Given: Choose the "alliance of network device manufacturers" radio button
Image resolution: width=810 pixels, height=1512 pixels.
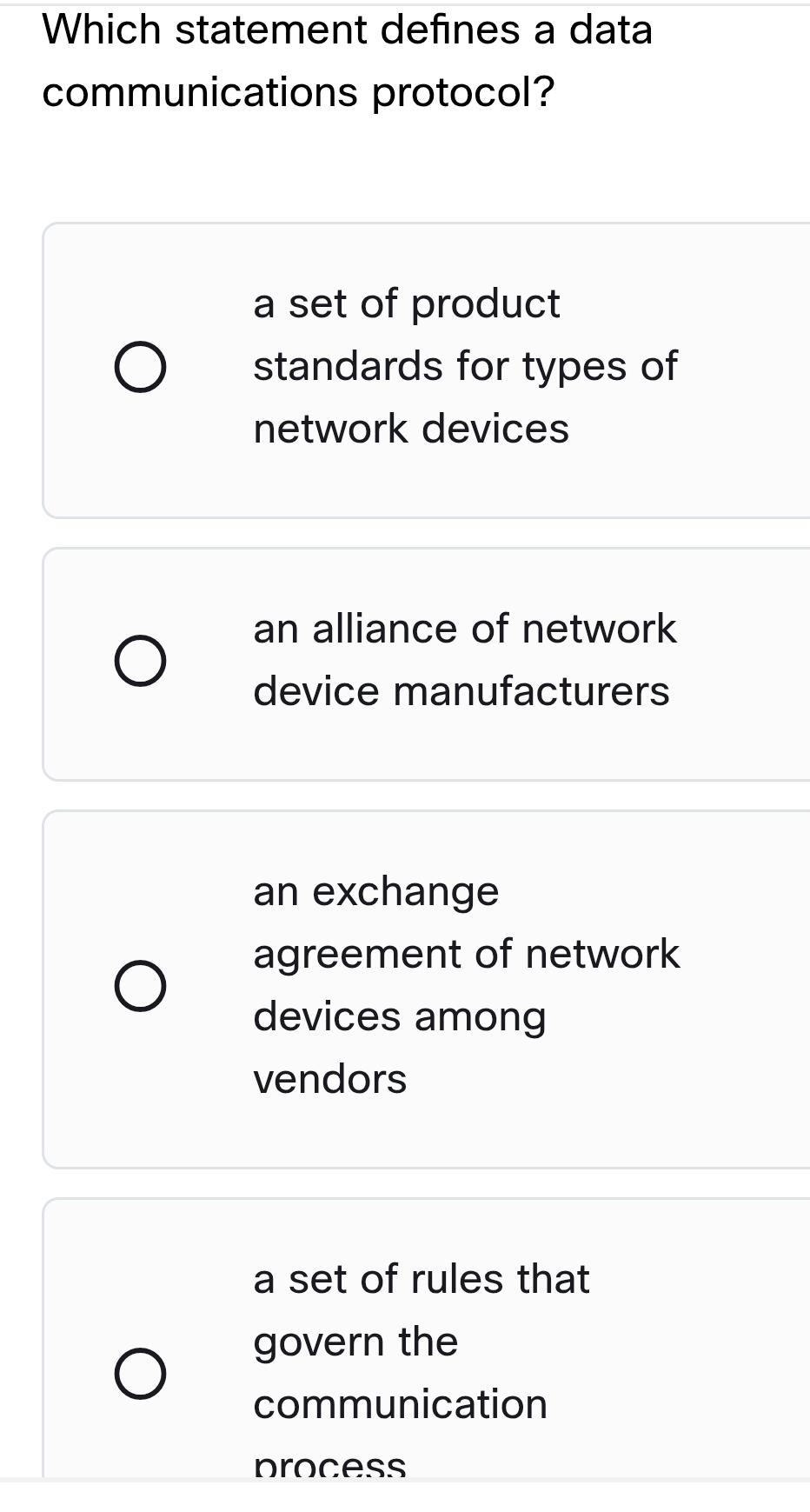Looking at the screenshot, I should tap(140, 661).
